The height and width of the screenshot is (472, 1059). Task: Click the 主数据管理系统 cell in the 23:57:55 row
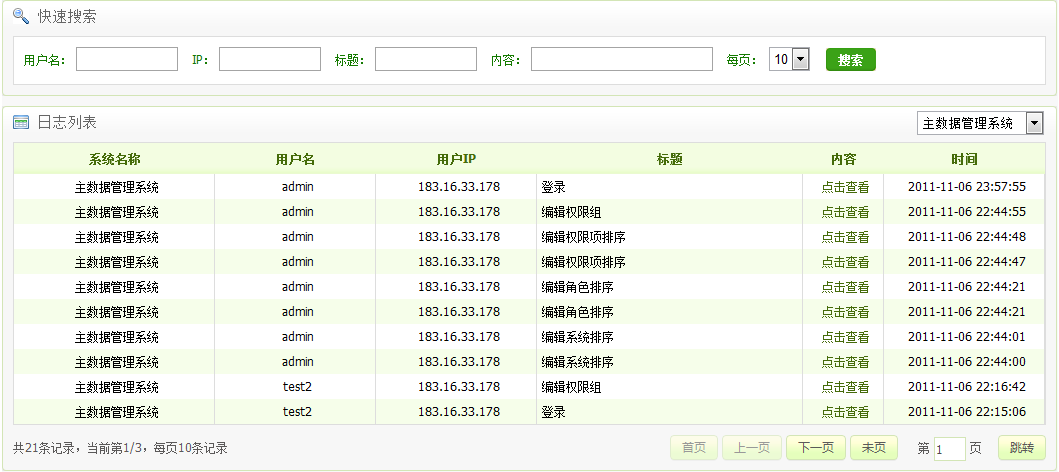[x=116, y=187]
